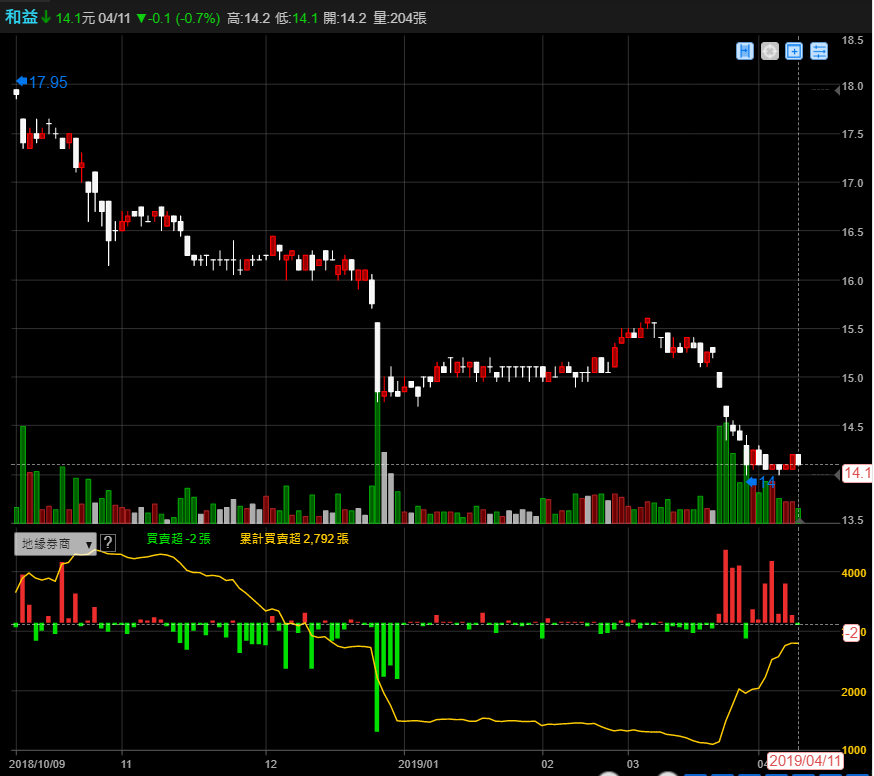Click the green 買賣超 -2張 legend
This screenshot has height=776, width=874.
178,538
